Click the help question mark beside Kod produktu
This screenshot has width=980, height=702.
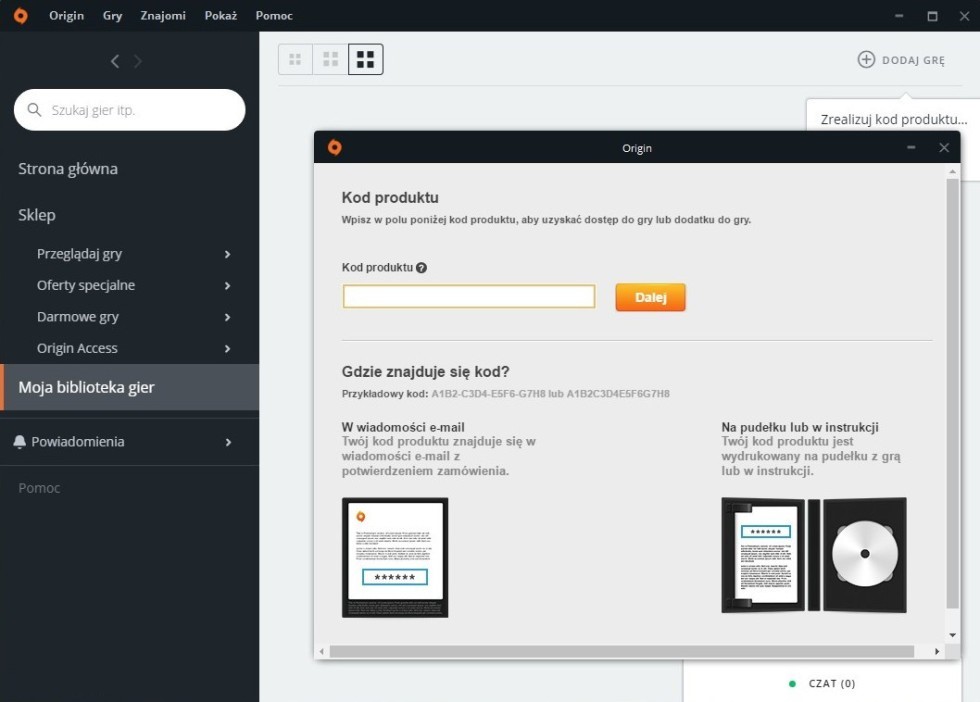click(422, 268)
